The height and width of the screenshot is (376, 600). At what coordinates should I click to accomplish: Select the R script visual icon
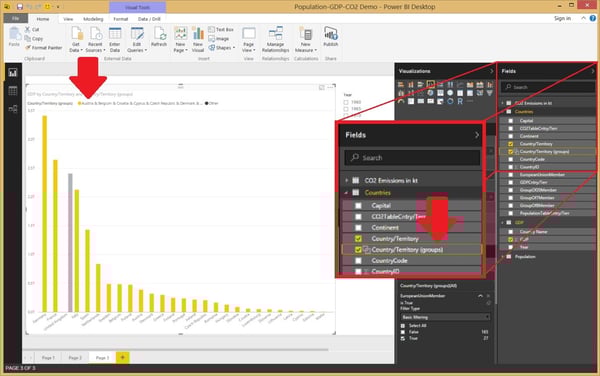point(460,101)
